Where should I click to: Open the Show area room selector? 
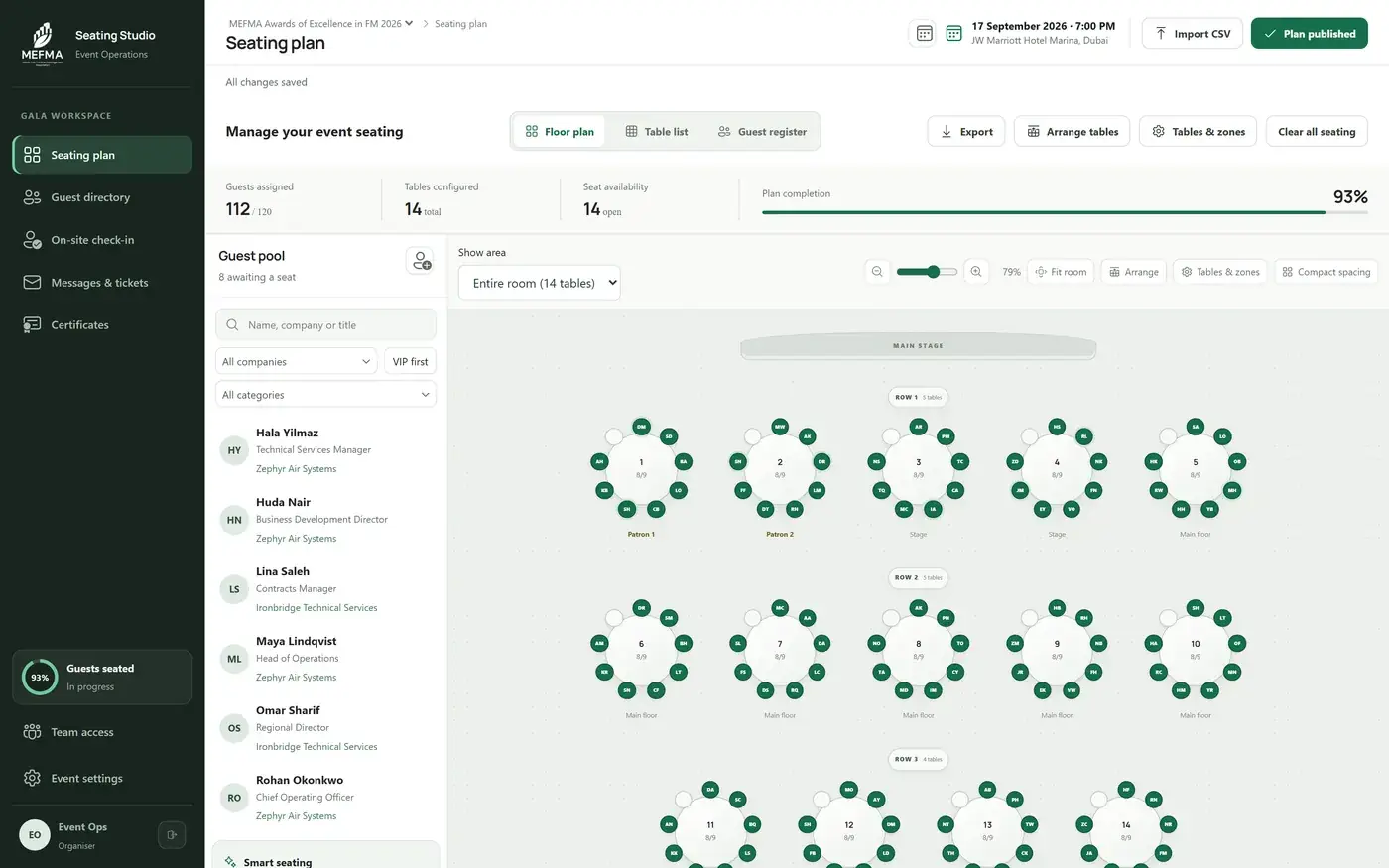pyautogui.click(x=540, y=283)
